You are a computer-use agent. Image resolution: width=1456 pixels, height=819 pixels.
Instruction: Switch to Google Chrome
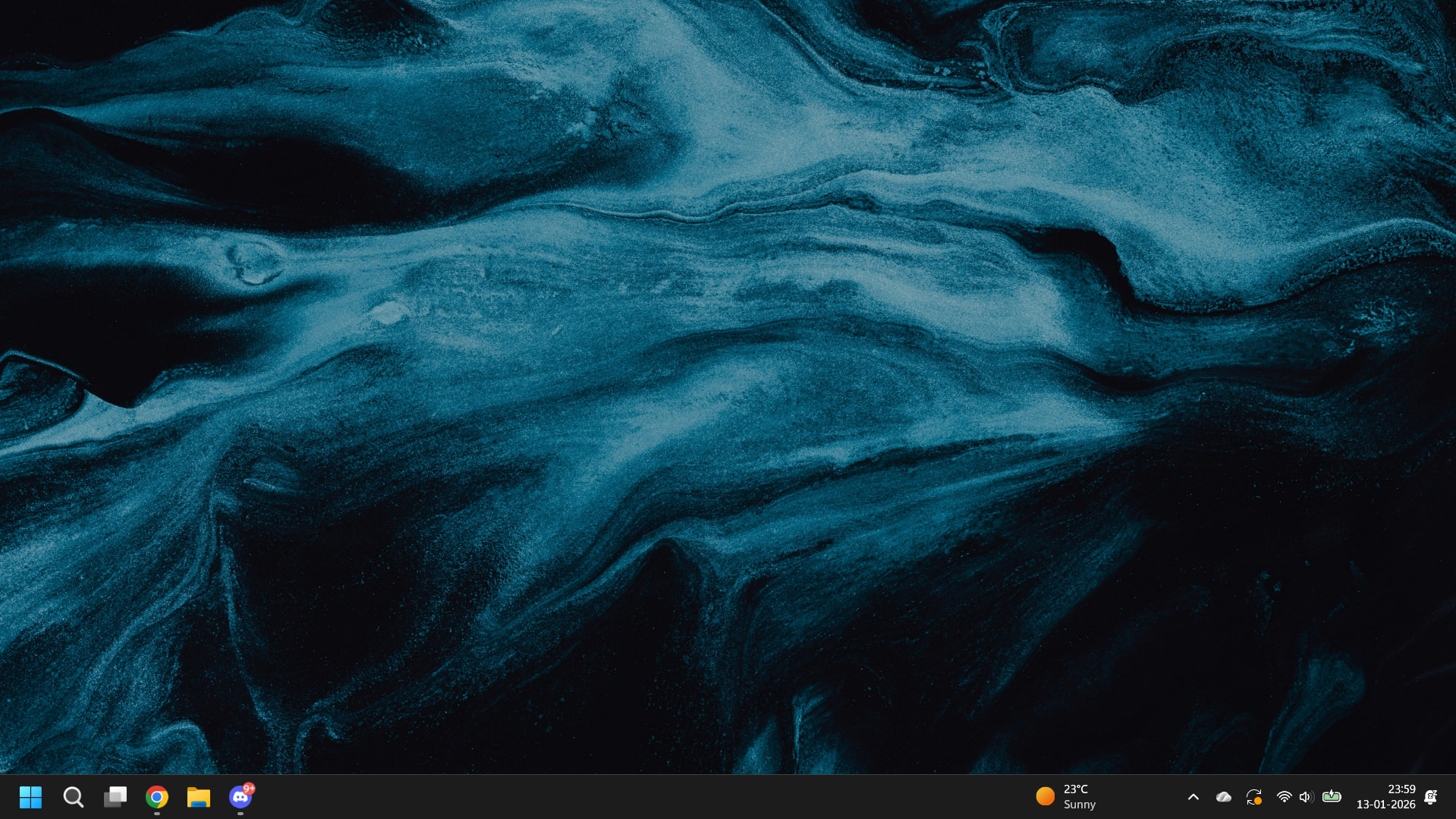157,797
